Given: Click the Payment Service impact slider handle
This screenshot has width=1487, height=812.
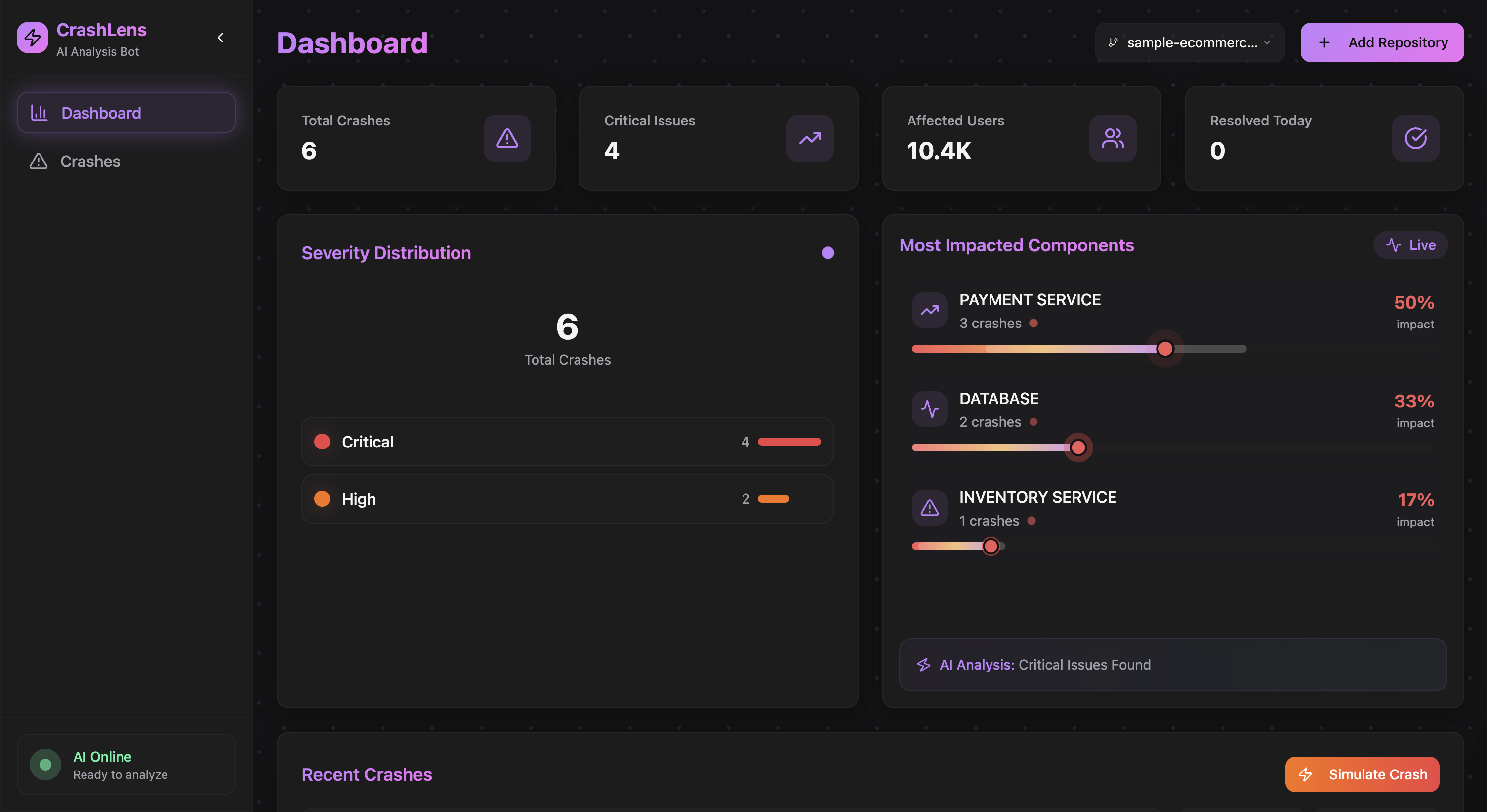Looking at the screenshot, I should pyautogui.click(x=1165, y=349).
